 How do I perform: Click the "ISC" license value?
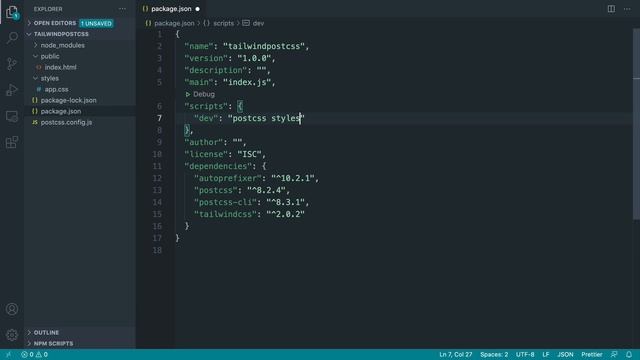click(x=249, y=154)
